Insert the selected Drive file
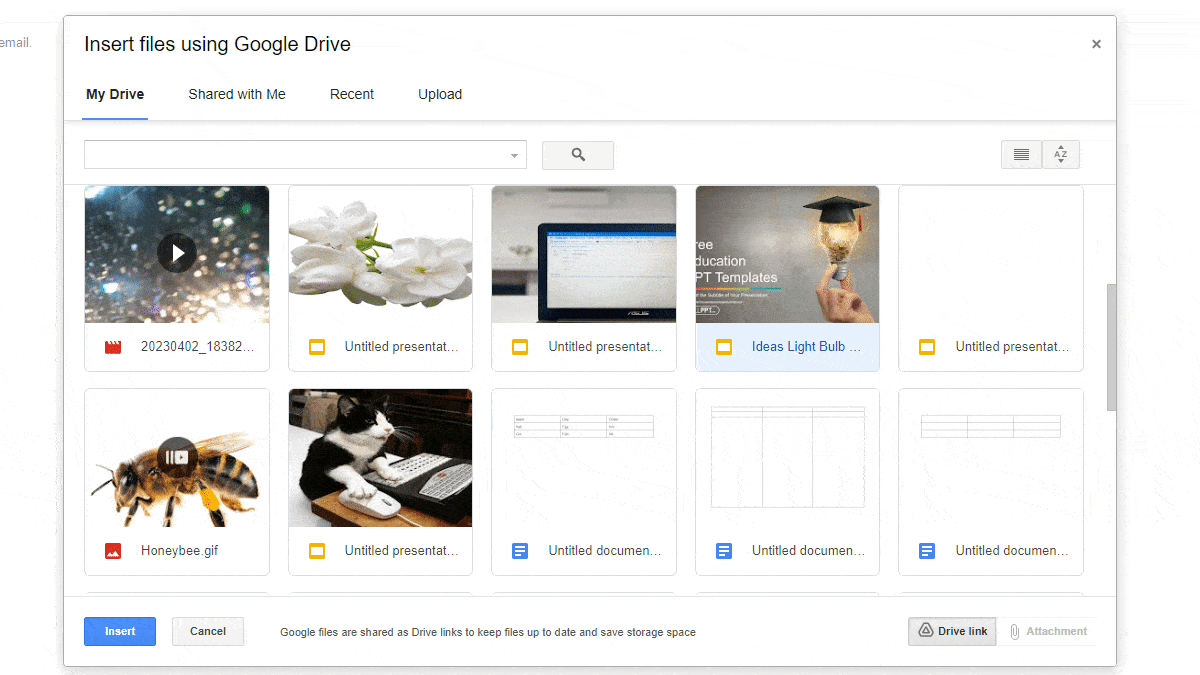 (x=119, y=631)
